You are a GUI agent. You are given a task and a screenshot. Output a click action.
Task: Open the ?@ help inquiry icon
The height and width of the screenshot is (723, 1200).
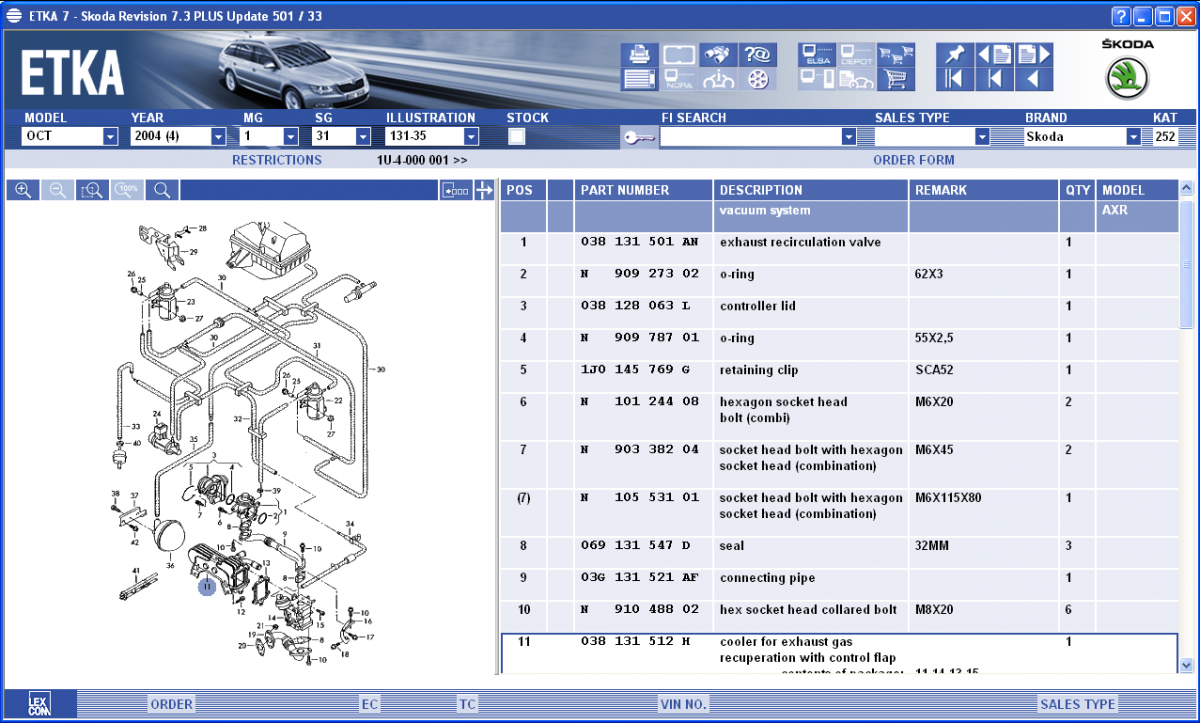pos(757,55)
